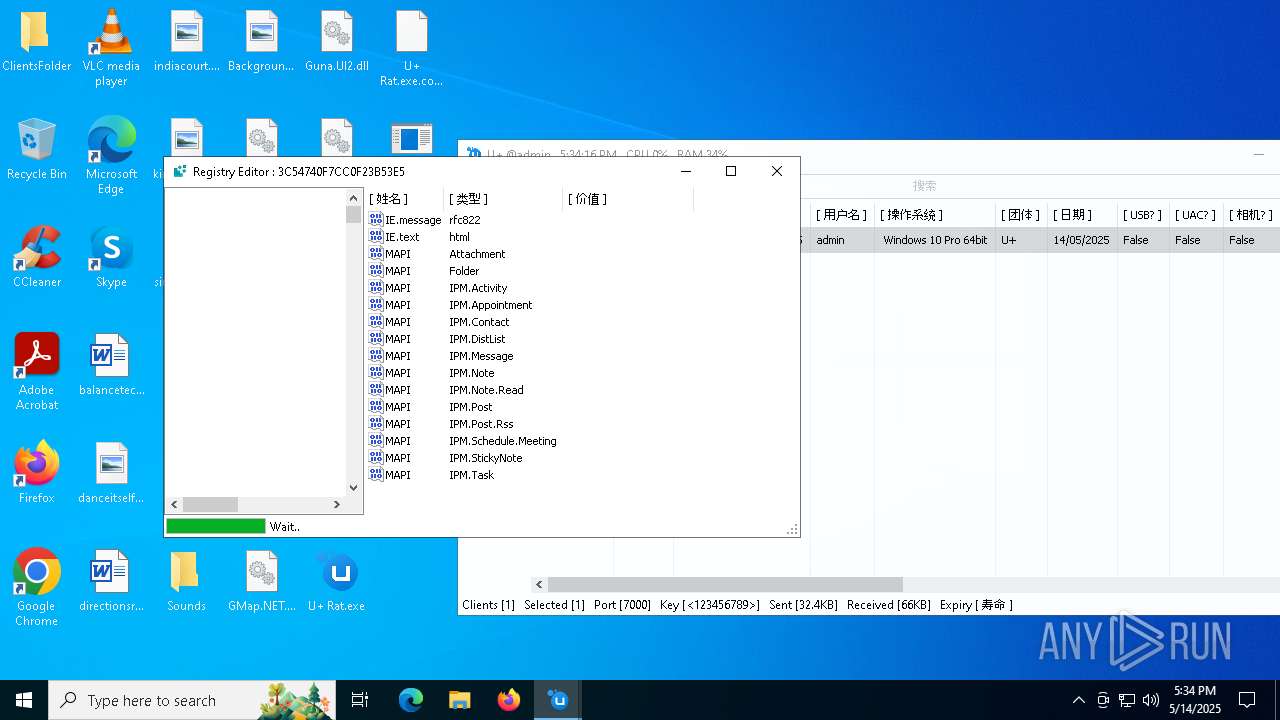The image size is (1280, 720).
Task: Click left arrow of U+ list horizontal scrollbar
Action: click(540, 584)
